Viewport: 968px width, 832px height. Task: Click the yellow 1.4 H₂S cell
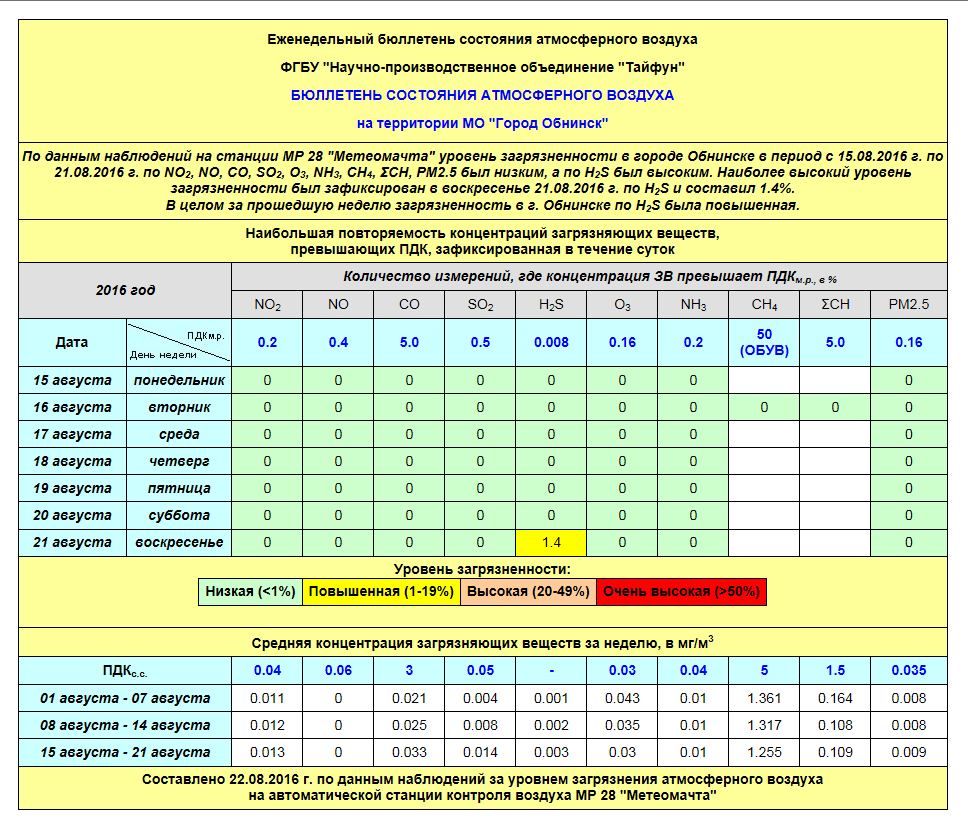point(551,542)
